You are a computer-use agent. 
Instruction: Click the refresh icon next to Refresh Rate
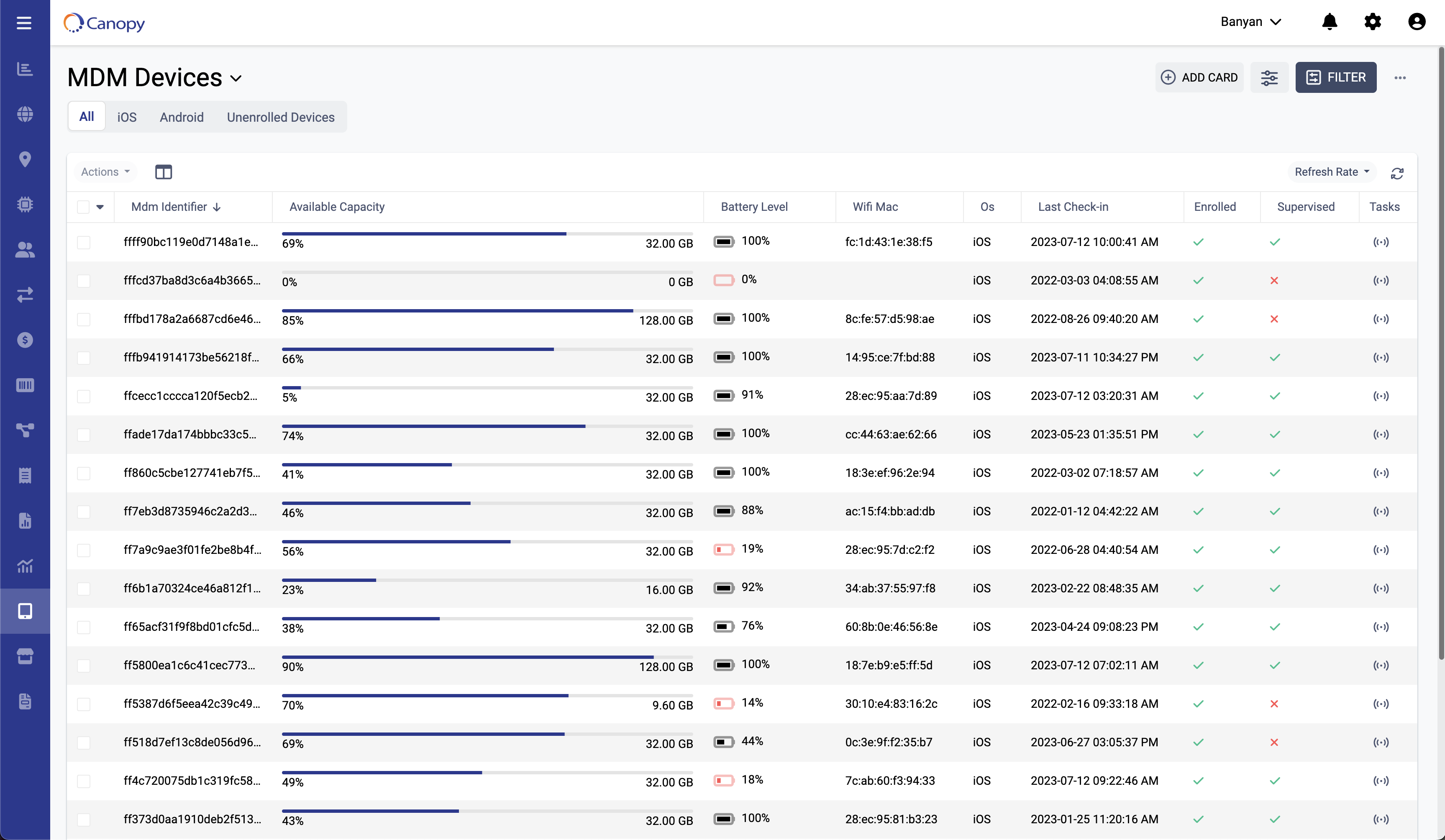pos(1397,173)
